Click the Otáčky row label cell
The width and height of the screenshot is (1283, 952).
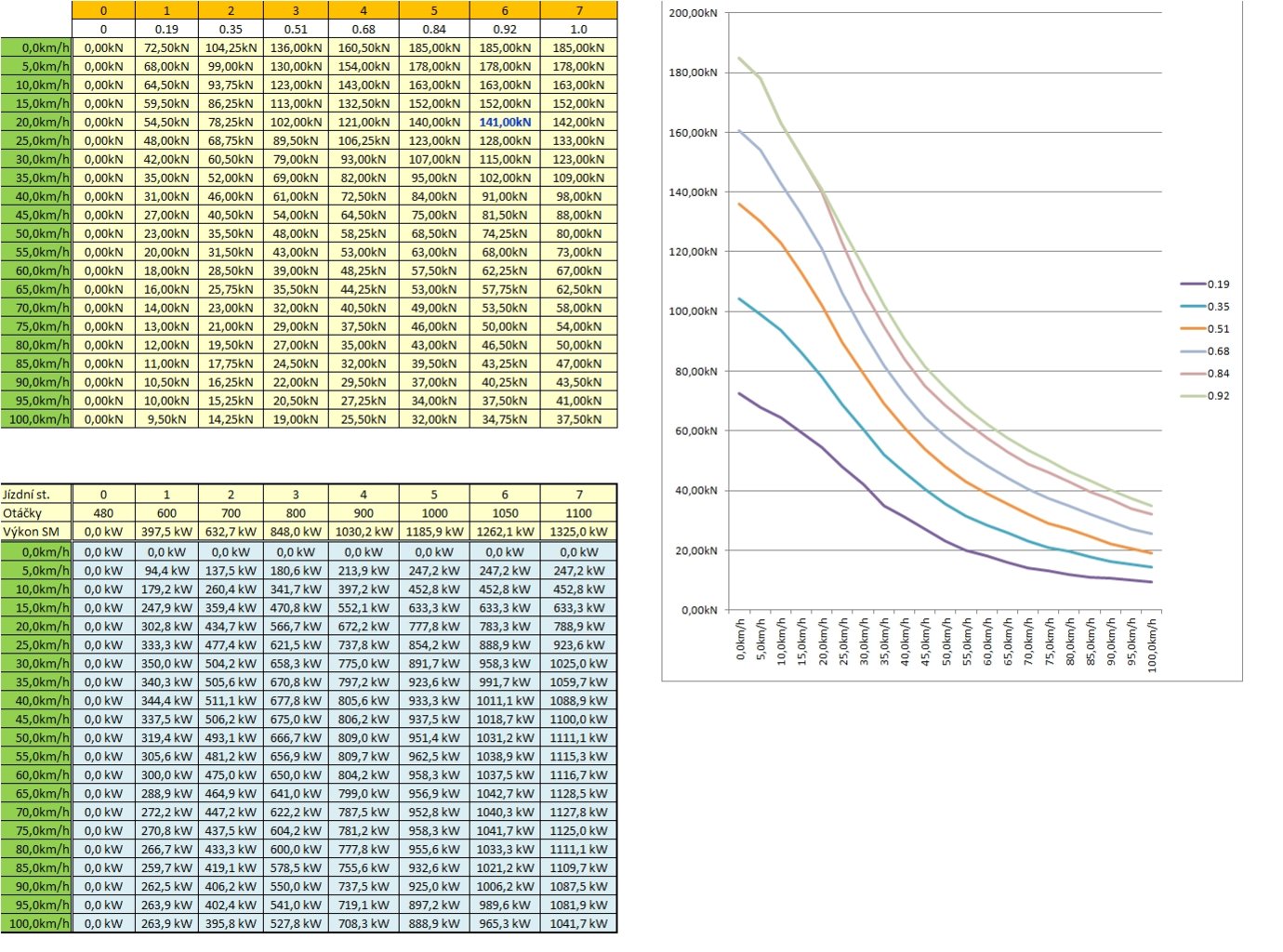[36, 513]
